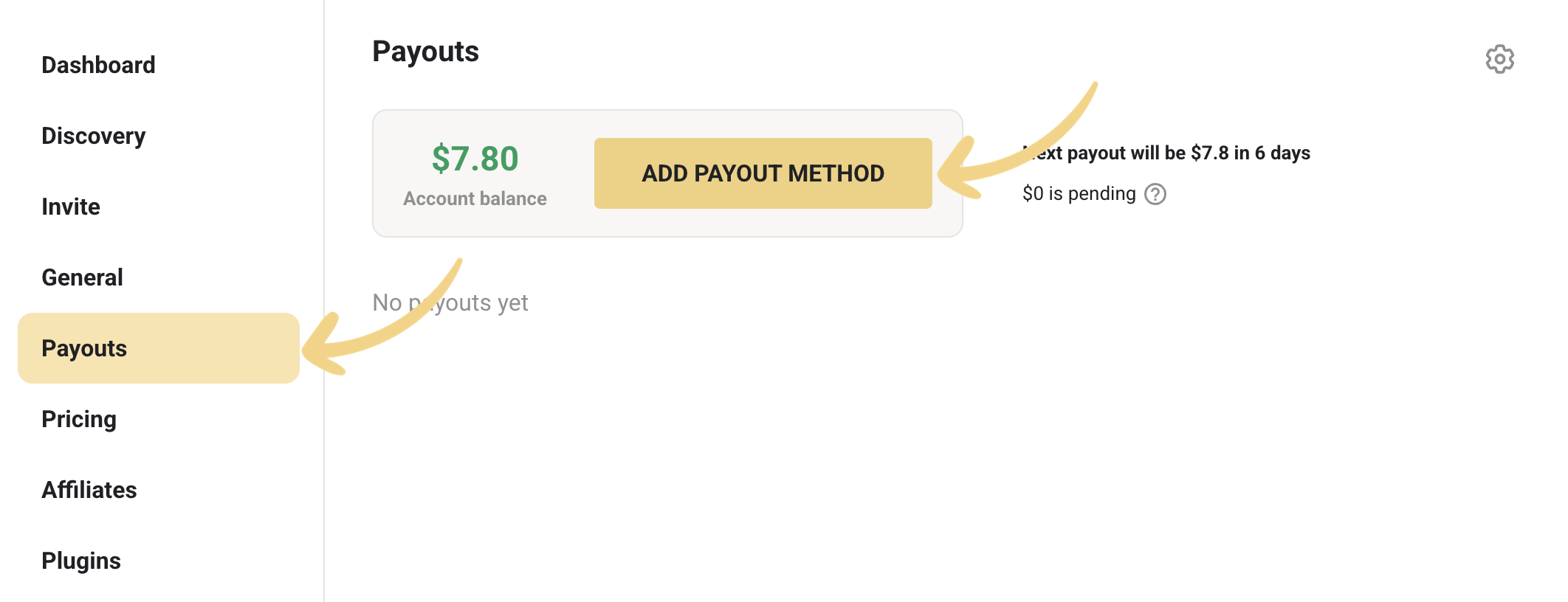Switch to the Plugins section

pyautogui.click(x=81, y=561)
